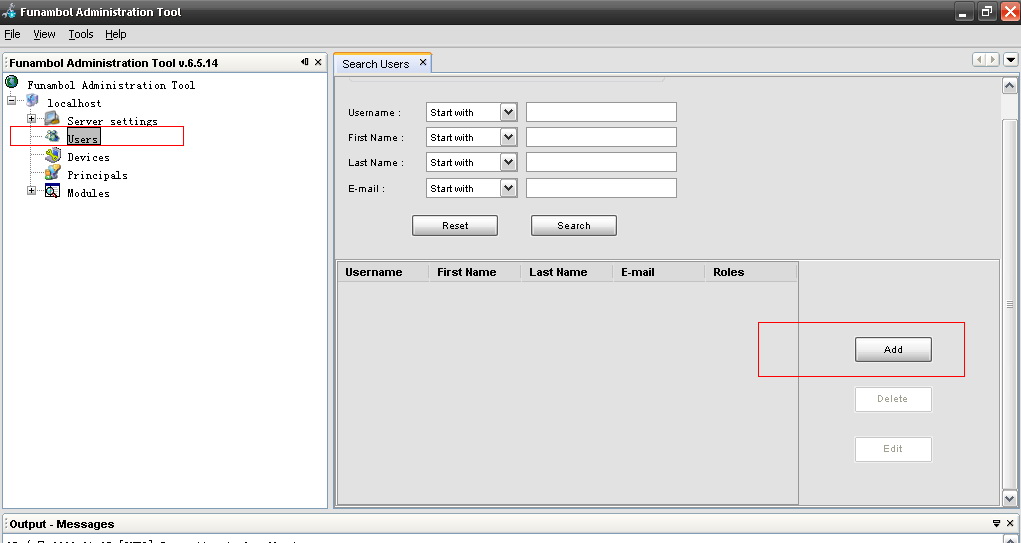
Task: Open the First Name condition dropdown
Action: coord(509,137)
